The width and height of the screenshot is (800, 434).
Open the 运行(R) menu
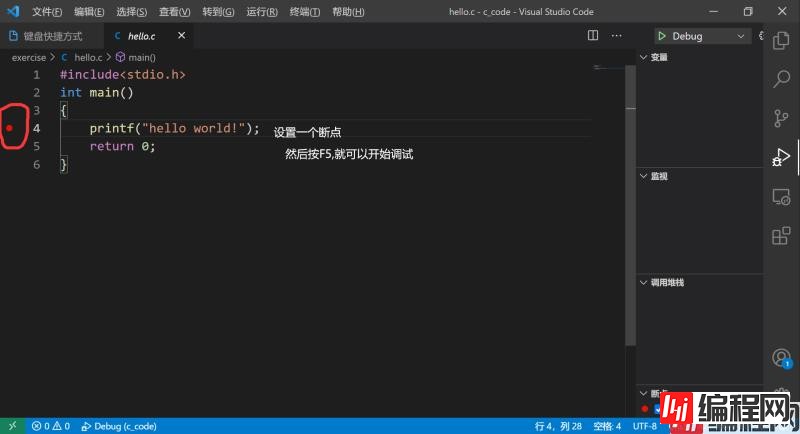coord(262,12)
